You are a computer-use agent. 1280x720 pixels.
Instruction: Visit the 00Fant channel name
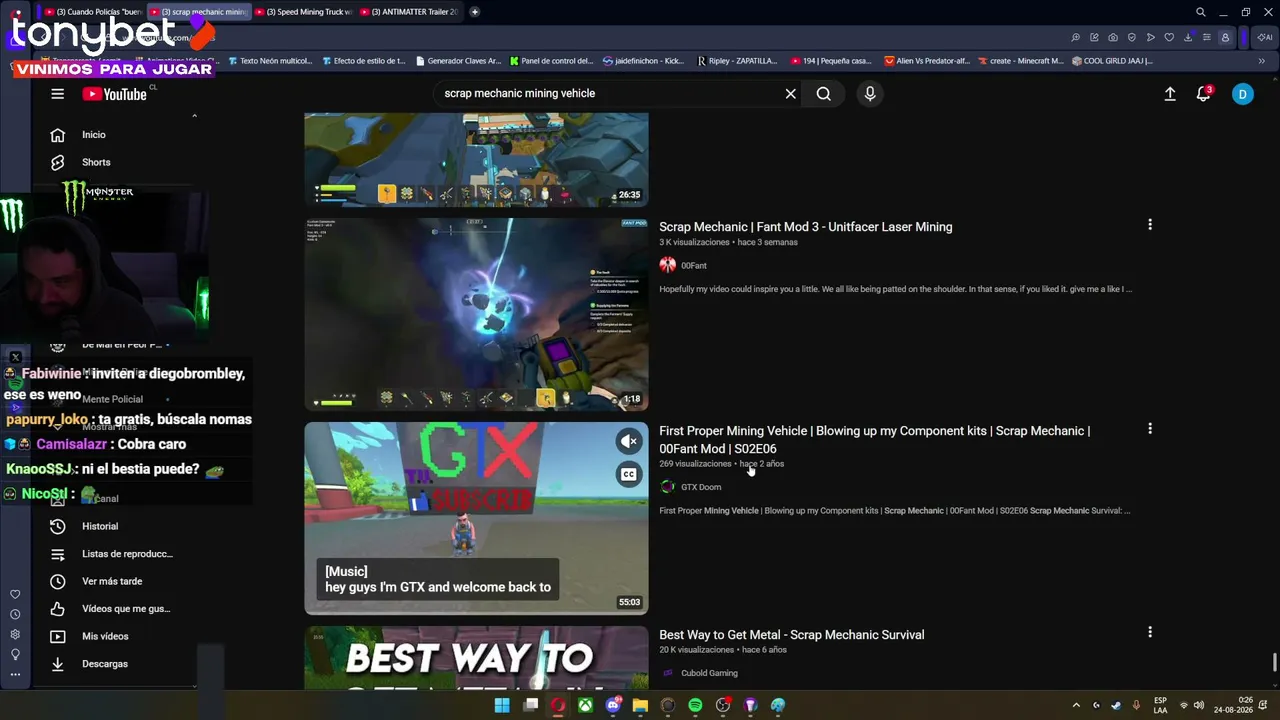pyautogui.click(x=694, y=266)
